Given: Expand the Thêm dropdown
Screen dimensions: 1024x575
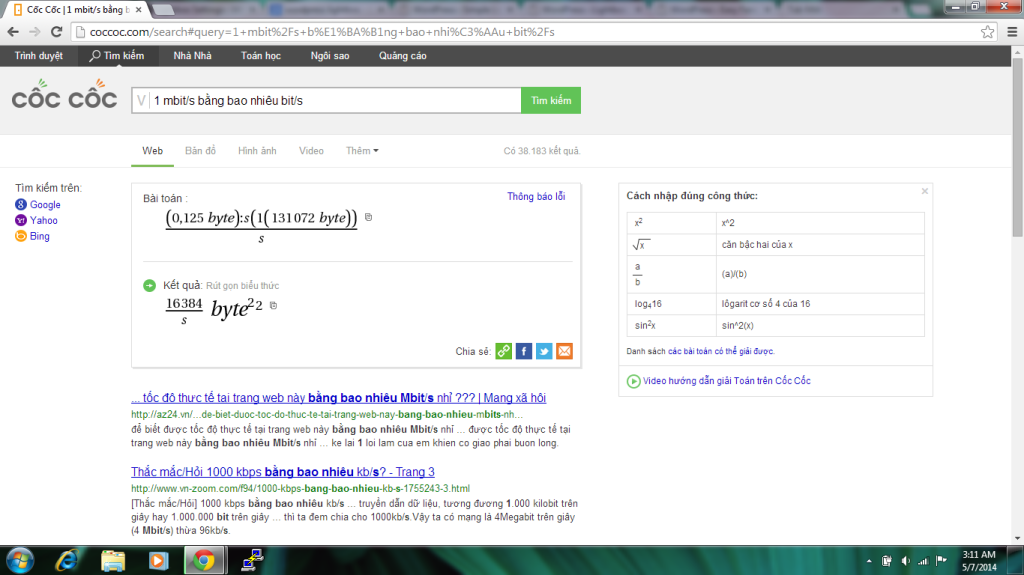Looking at the screenshot, I should tap(362, 151).
